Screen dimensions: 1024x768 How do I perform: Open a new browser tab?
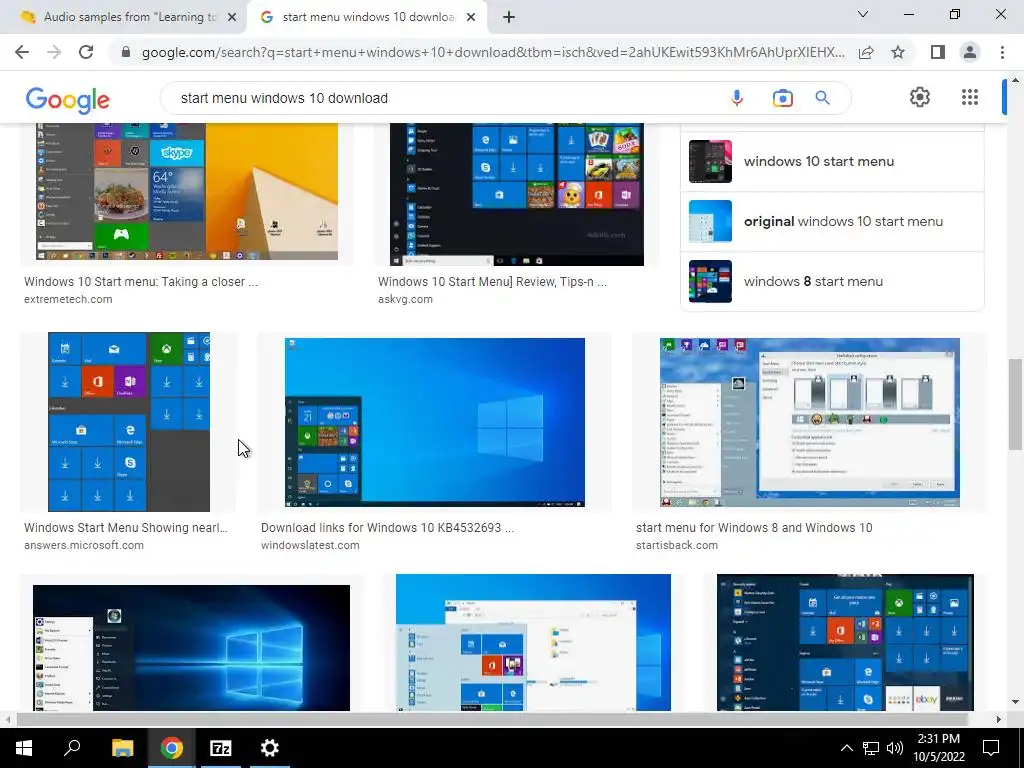[509, 18]
